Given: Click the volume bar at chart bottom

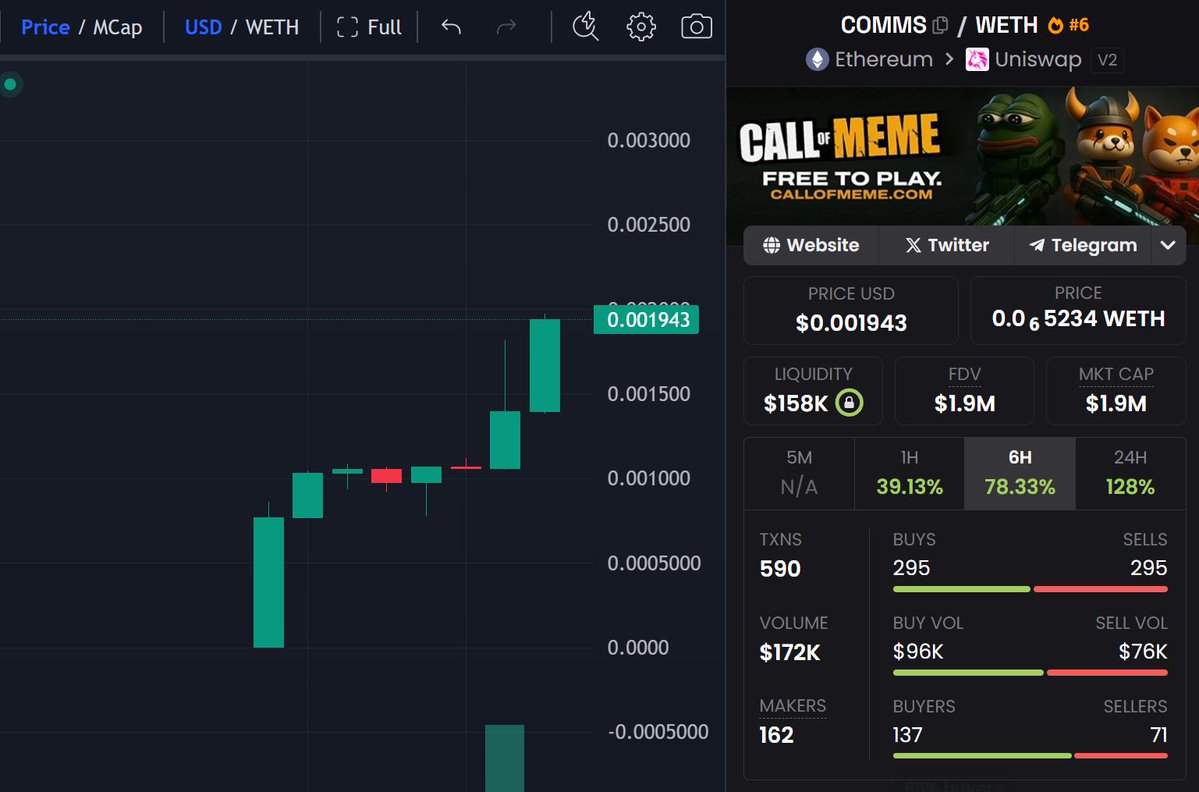Looking at the screenshot, I should click(505, 758).
